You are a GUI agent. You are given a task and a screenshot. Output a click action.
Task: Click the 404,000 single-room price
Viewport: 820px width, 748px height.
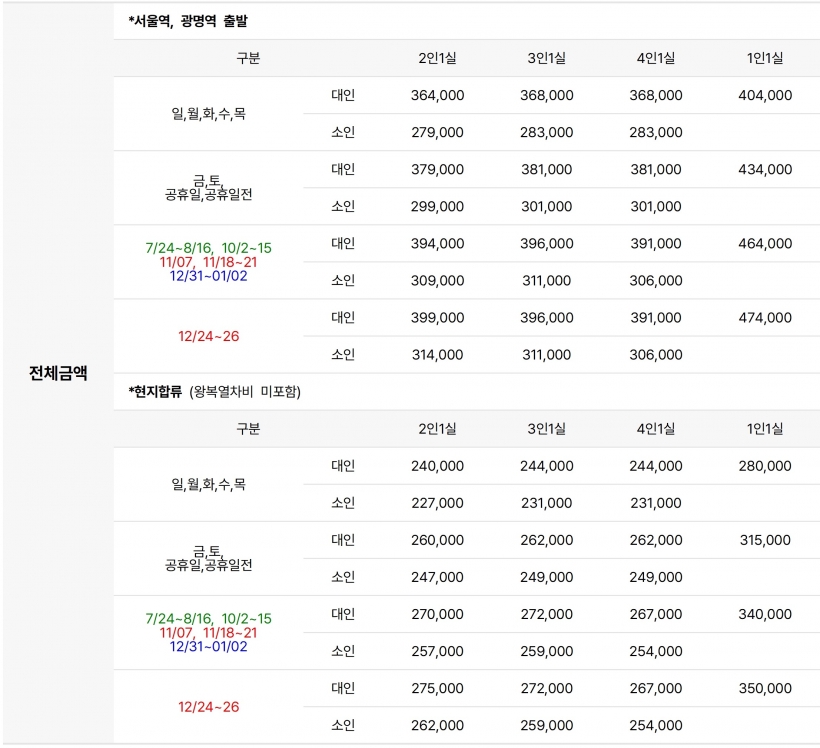point(765,95)
